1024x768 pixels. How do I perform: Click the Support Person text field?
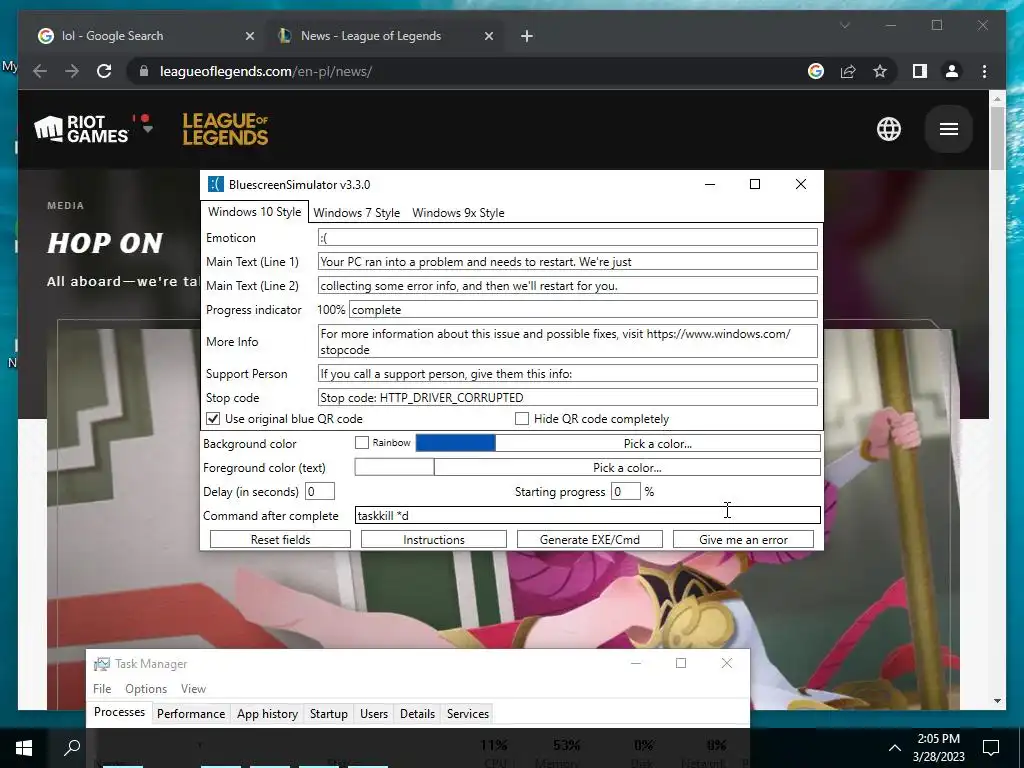click(568, 374)
